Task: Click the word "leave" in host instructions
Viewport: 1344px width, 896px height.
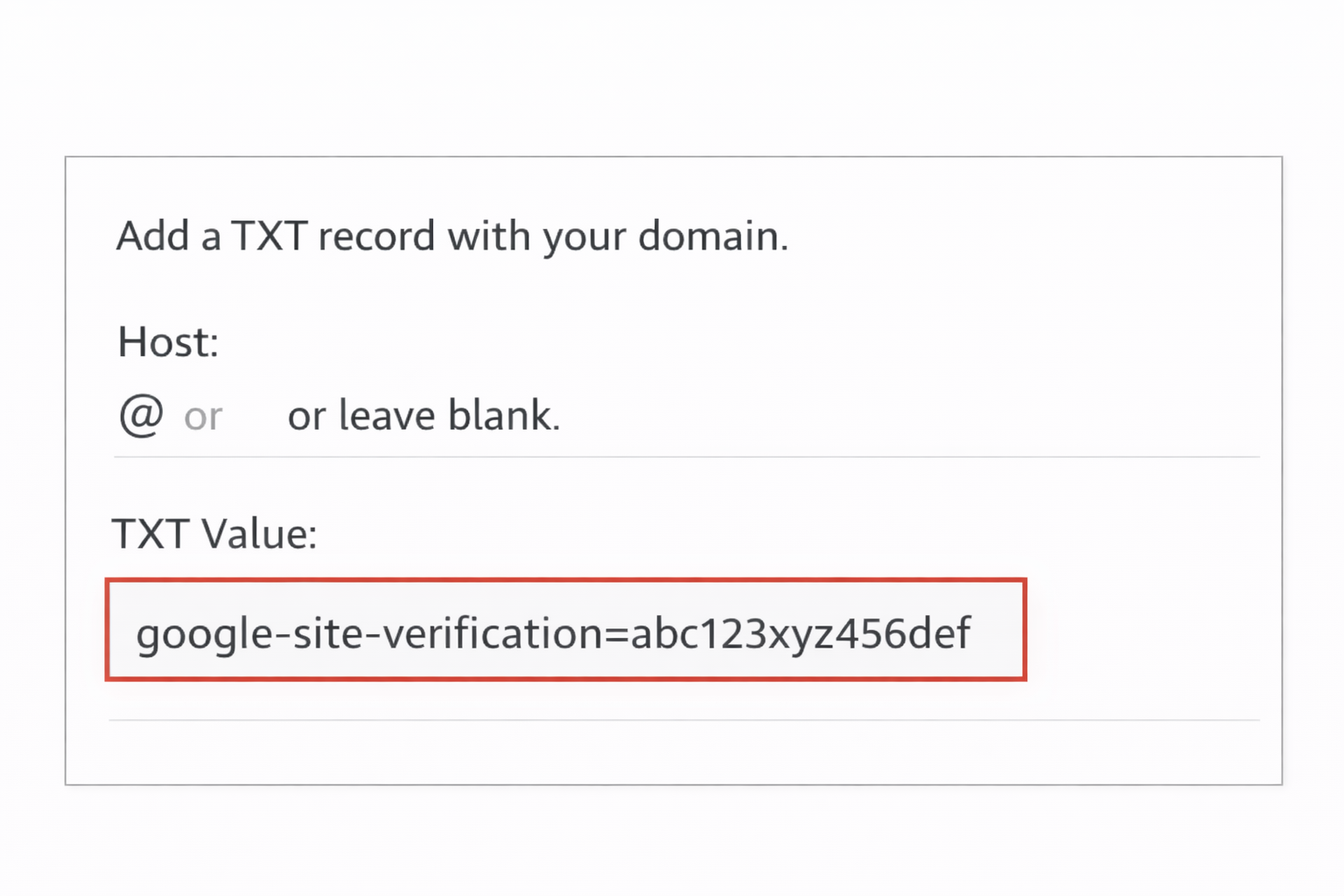Action: [387, 415]
